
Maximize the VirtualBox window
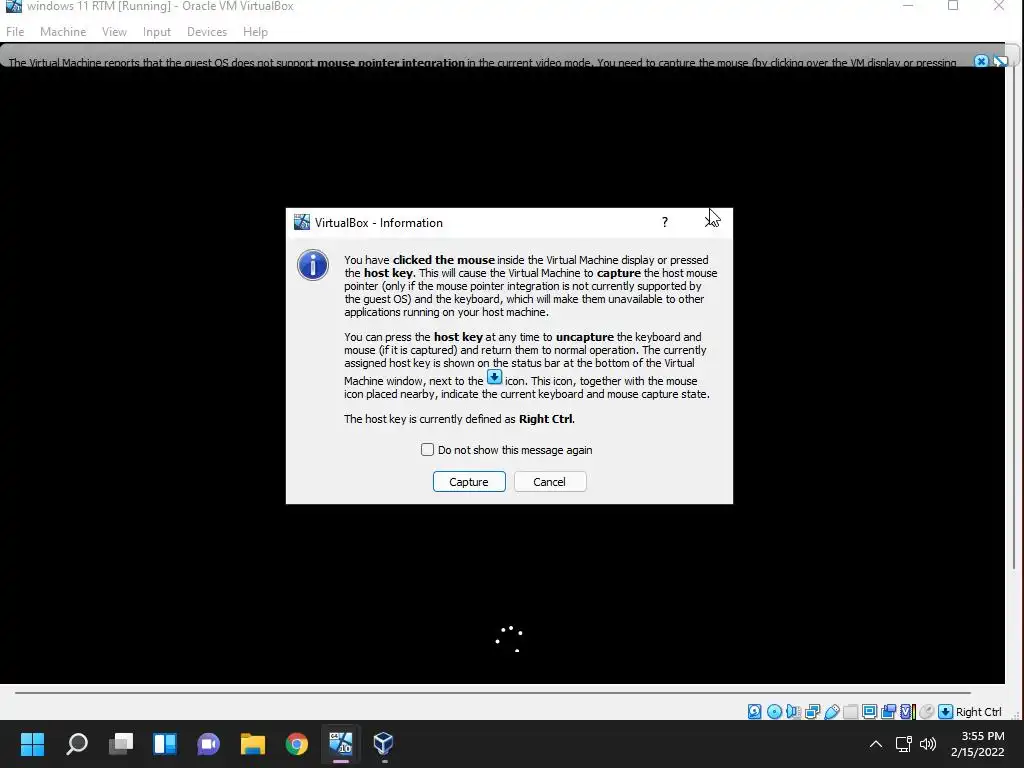[x=953, y=6]
